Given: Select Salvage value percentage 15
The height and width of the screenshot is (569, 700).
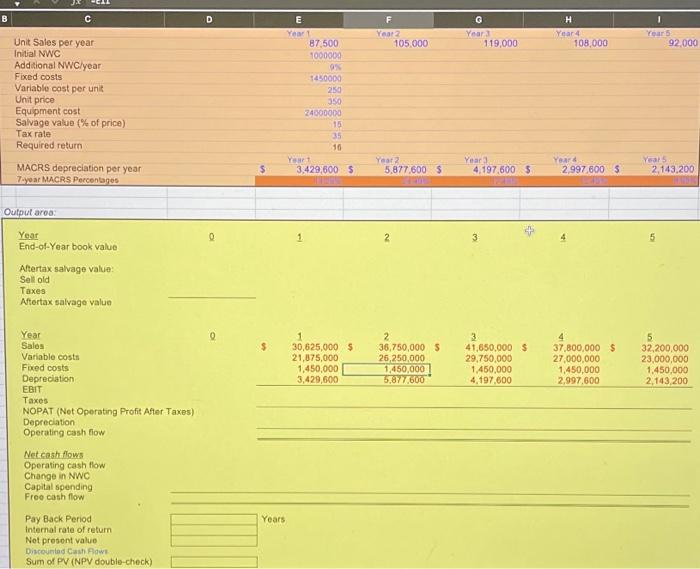Looking at the screenshot, I should point(337,124).
